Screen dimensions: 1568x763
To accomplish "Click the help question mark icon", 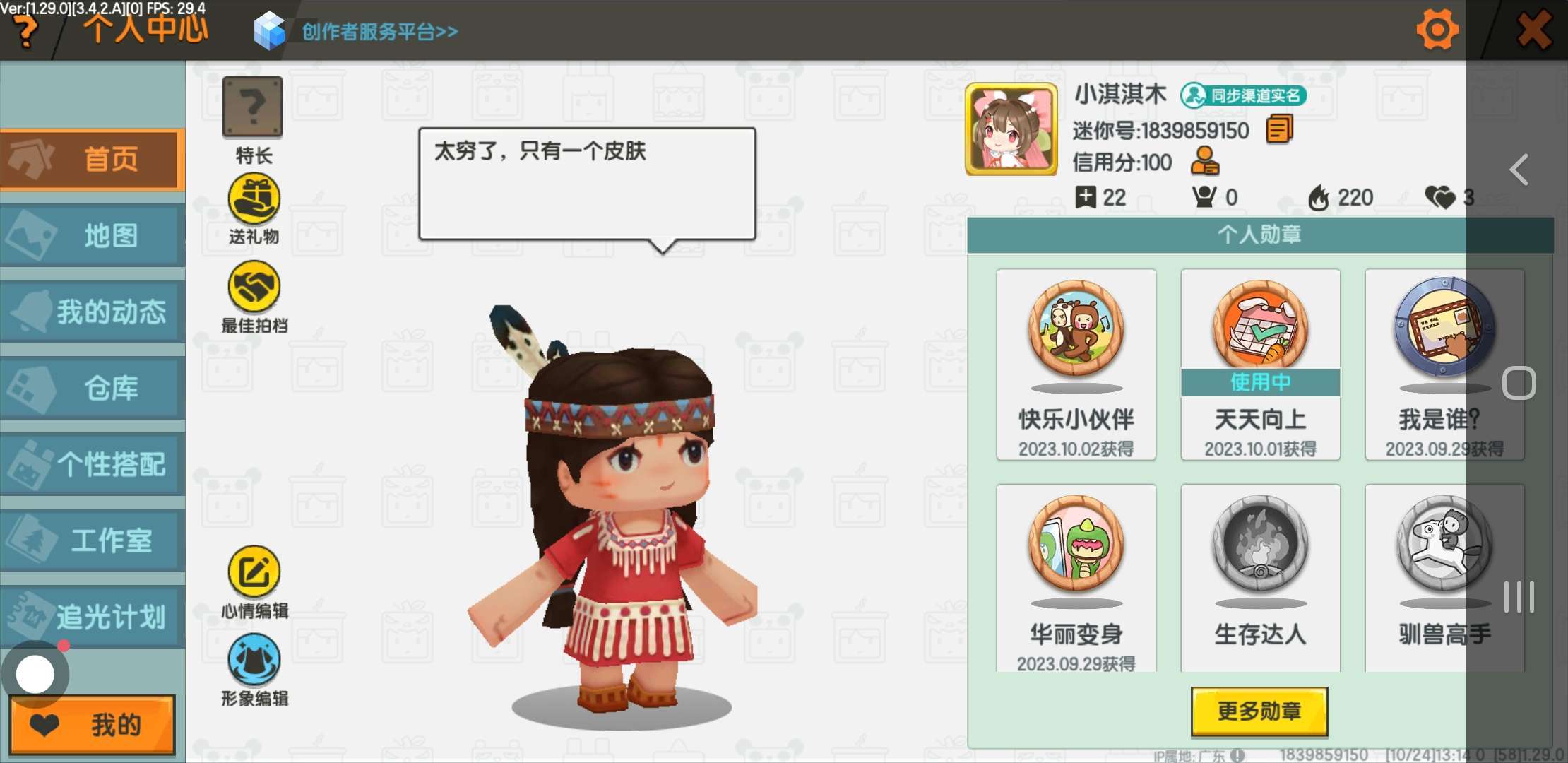I will tap(25, 32).
